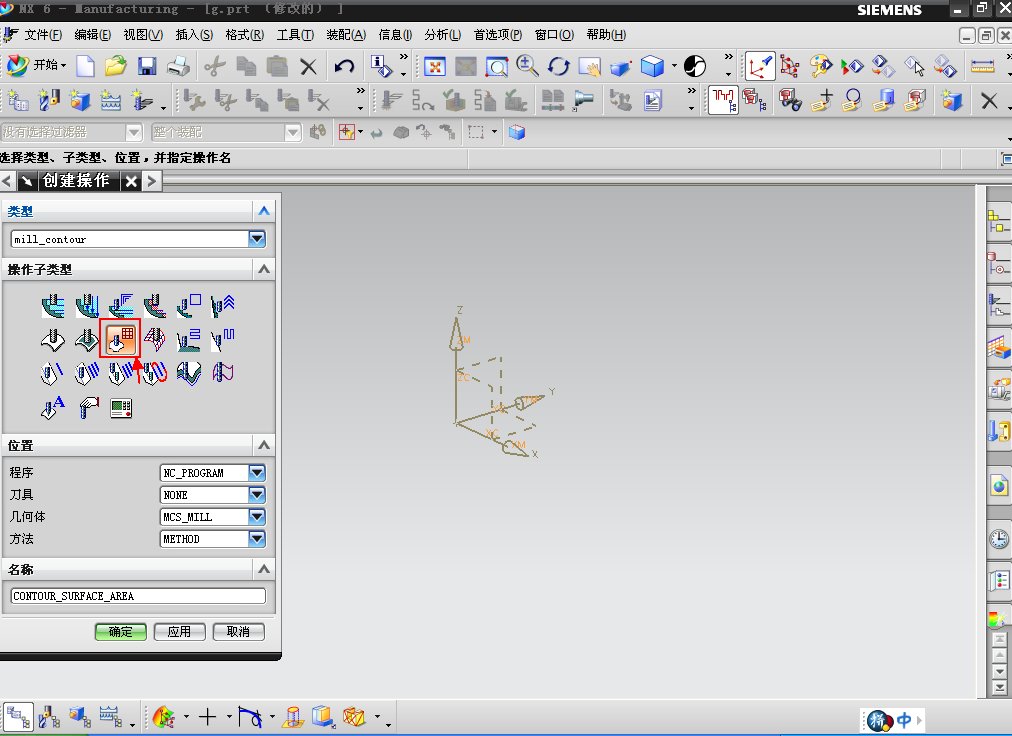Screen dimensions: 1012x736
Task: Activate the Pan hand icon
Action: point(589,66)
